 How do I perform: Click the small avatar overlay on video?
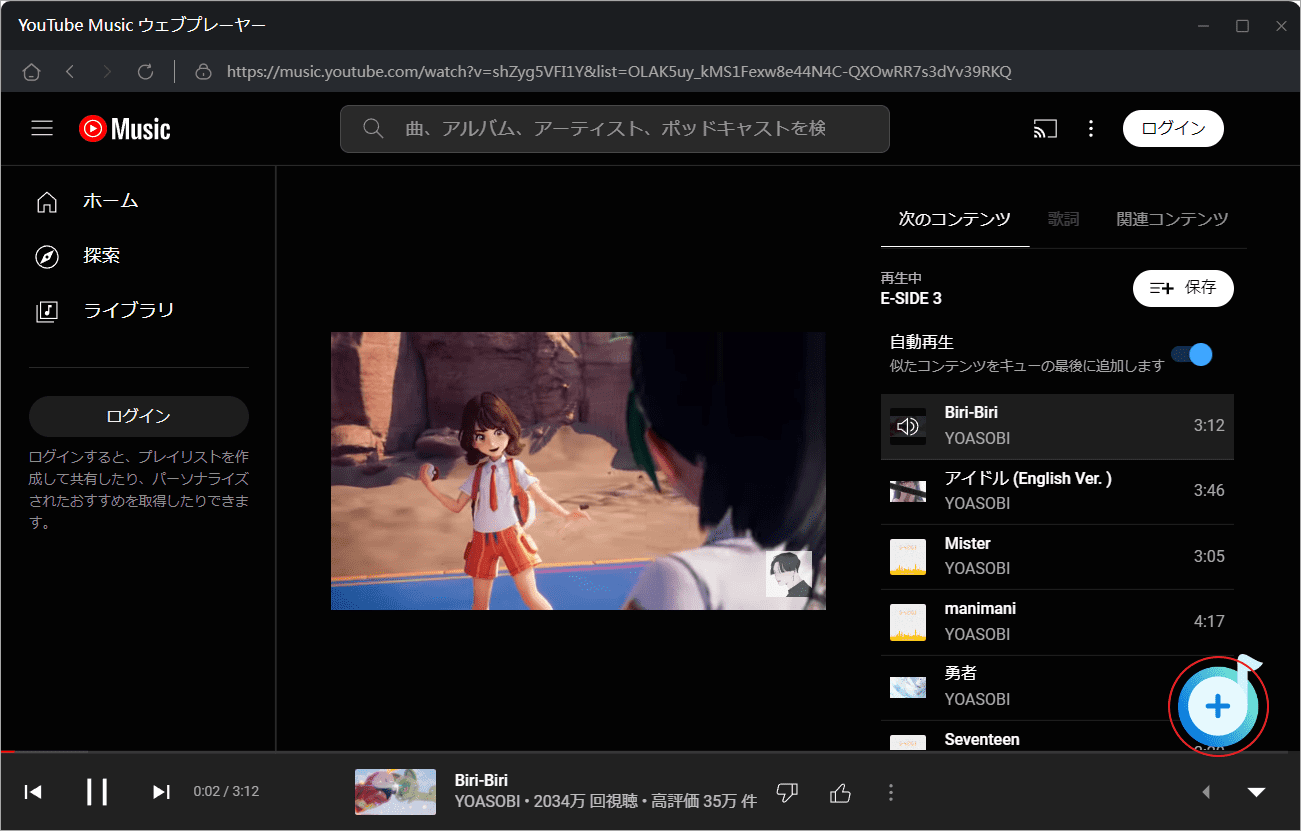click(x=789, y=574)
